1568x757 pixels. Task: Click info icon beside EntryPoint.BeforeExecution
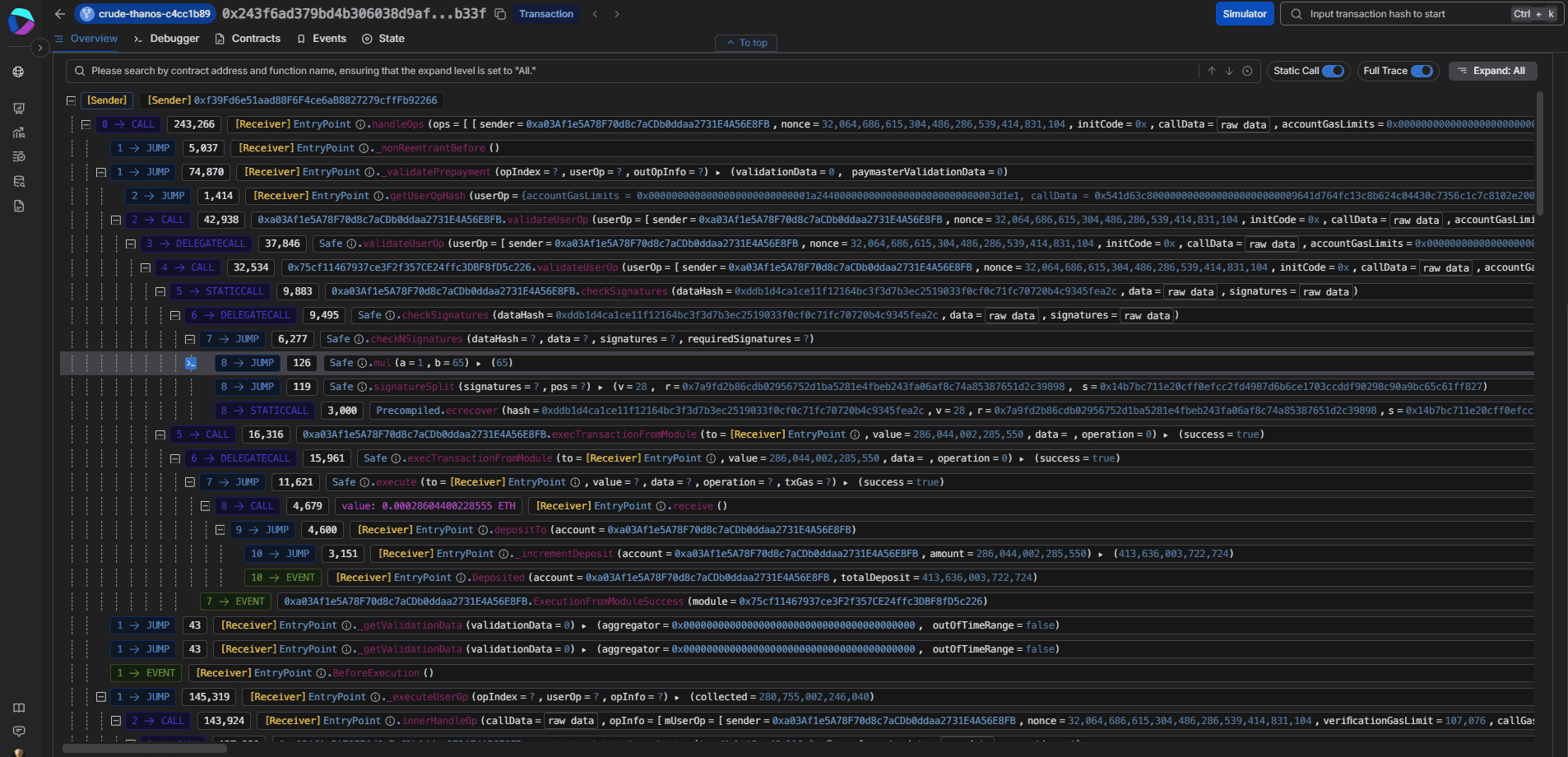[322, 673]
